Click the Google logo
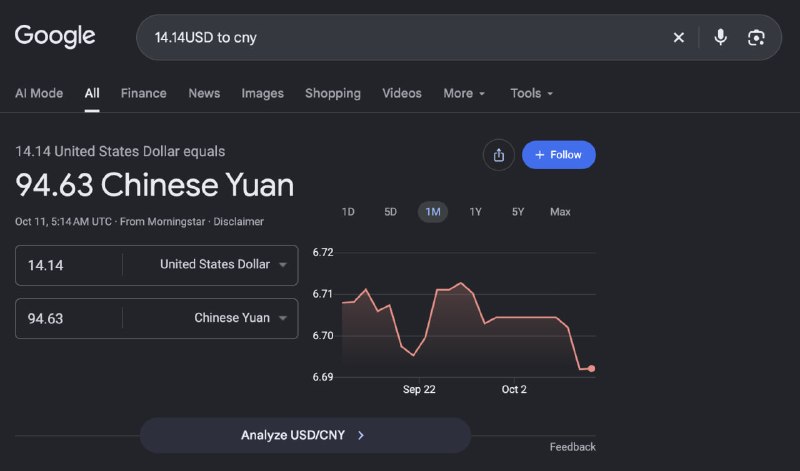 pyautogui.click(x=55, y=36)
